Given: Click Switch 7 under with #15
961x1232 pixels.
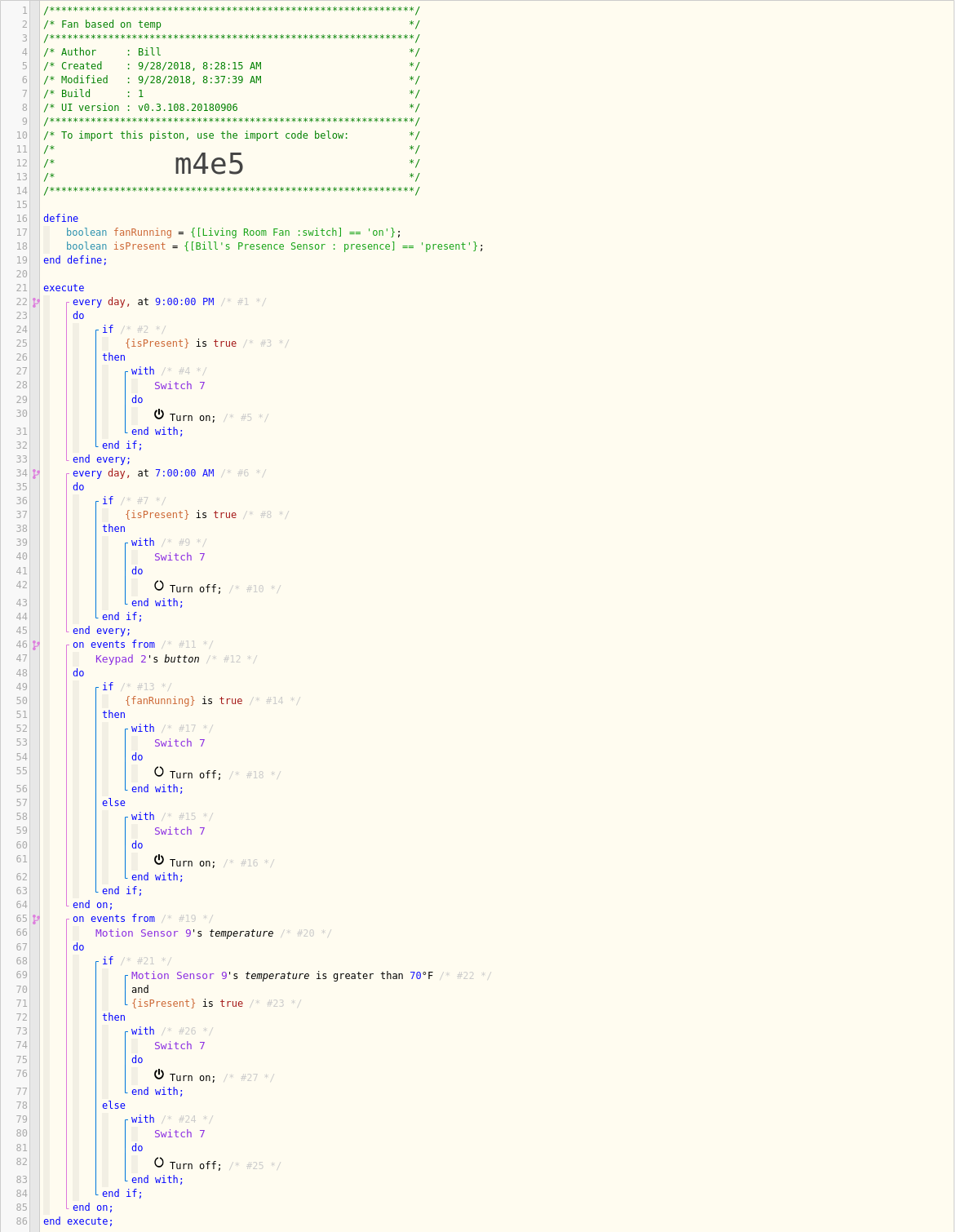Looking at the screenshot, I should pyautogui.click(x=179, y=831).
